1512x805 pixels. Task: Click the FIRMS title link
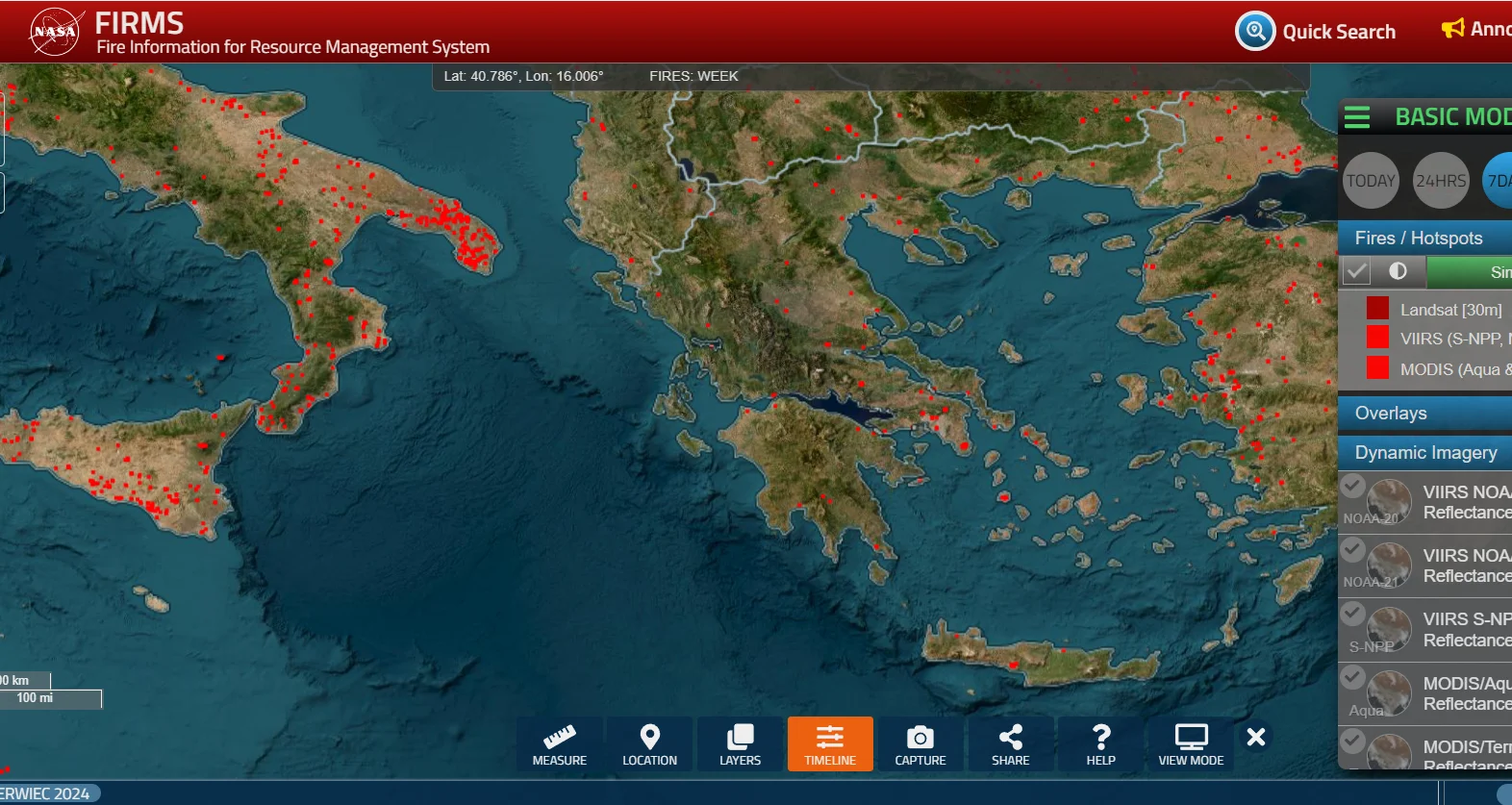(x=139, y=23)
